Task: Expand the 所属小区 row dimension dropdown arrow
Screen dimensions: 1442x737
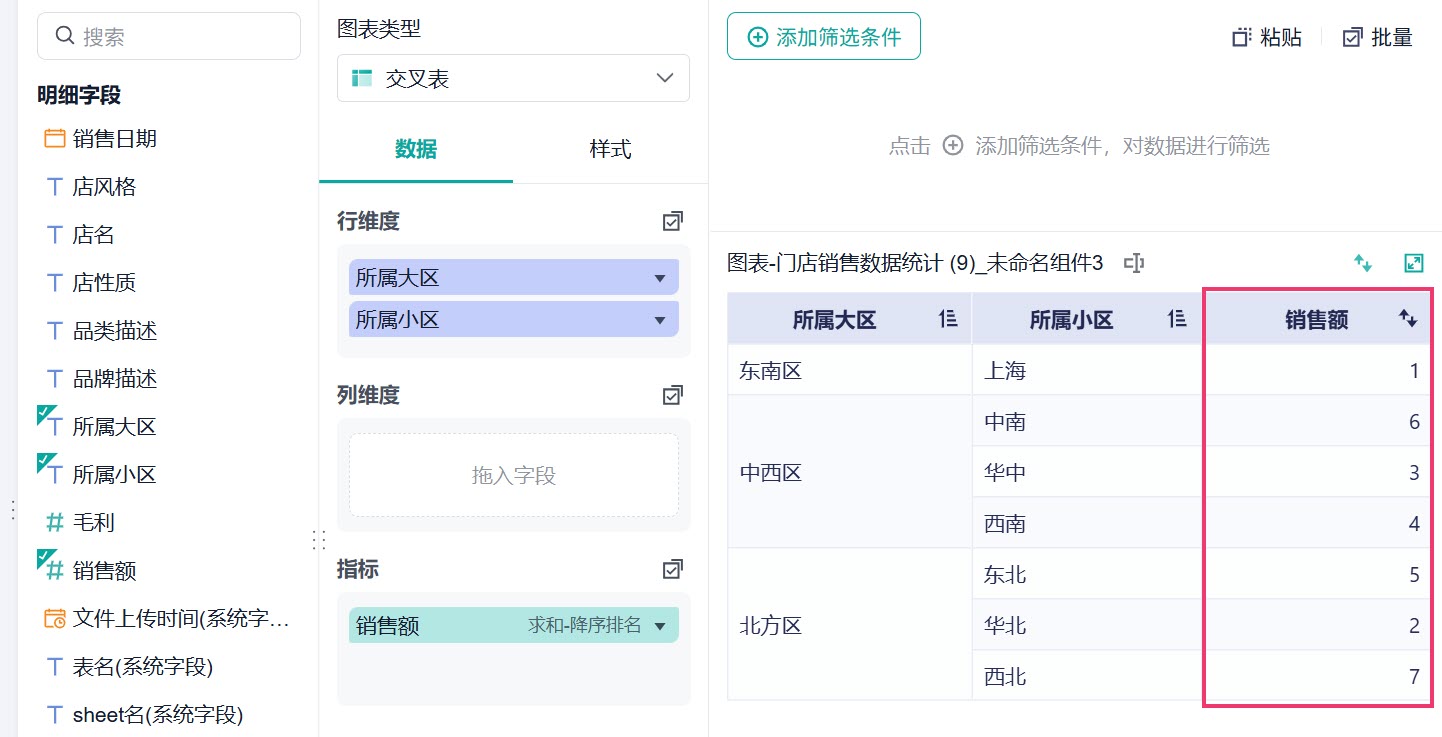Action: [x=659, y=320]
